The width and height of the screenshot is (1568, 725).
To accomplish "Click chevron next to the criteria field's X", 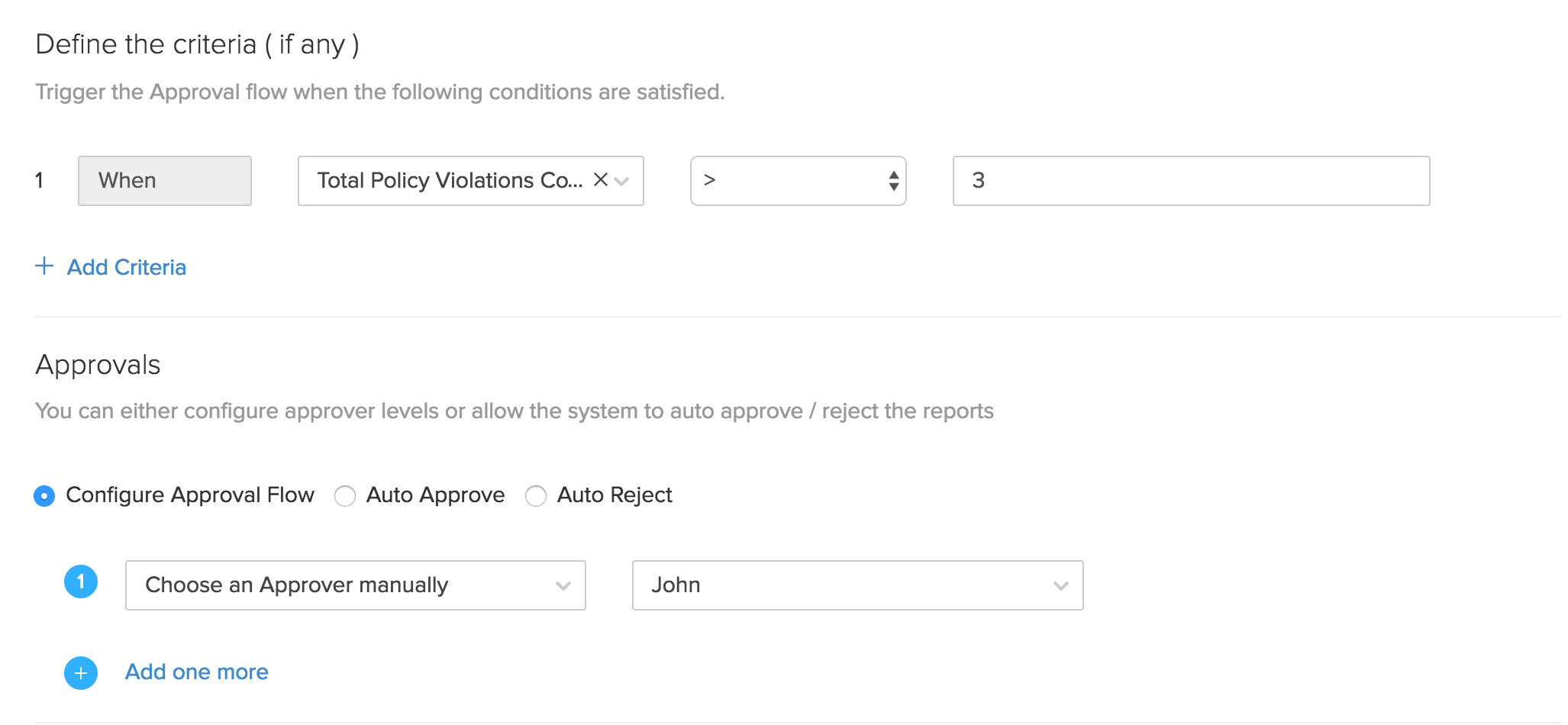I will click(x=622, y=182).
